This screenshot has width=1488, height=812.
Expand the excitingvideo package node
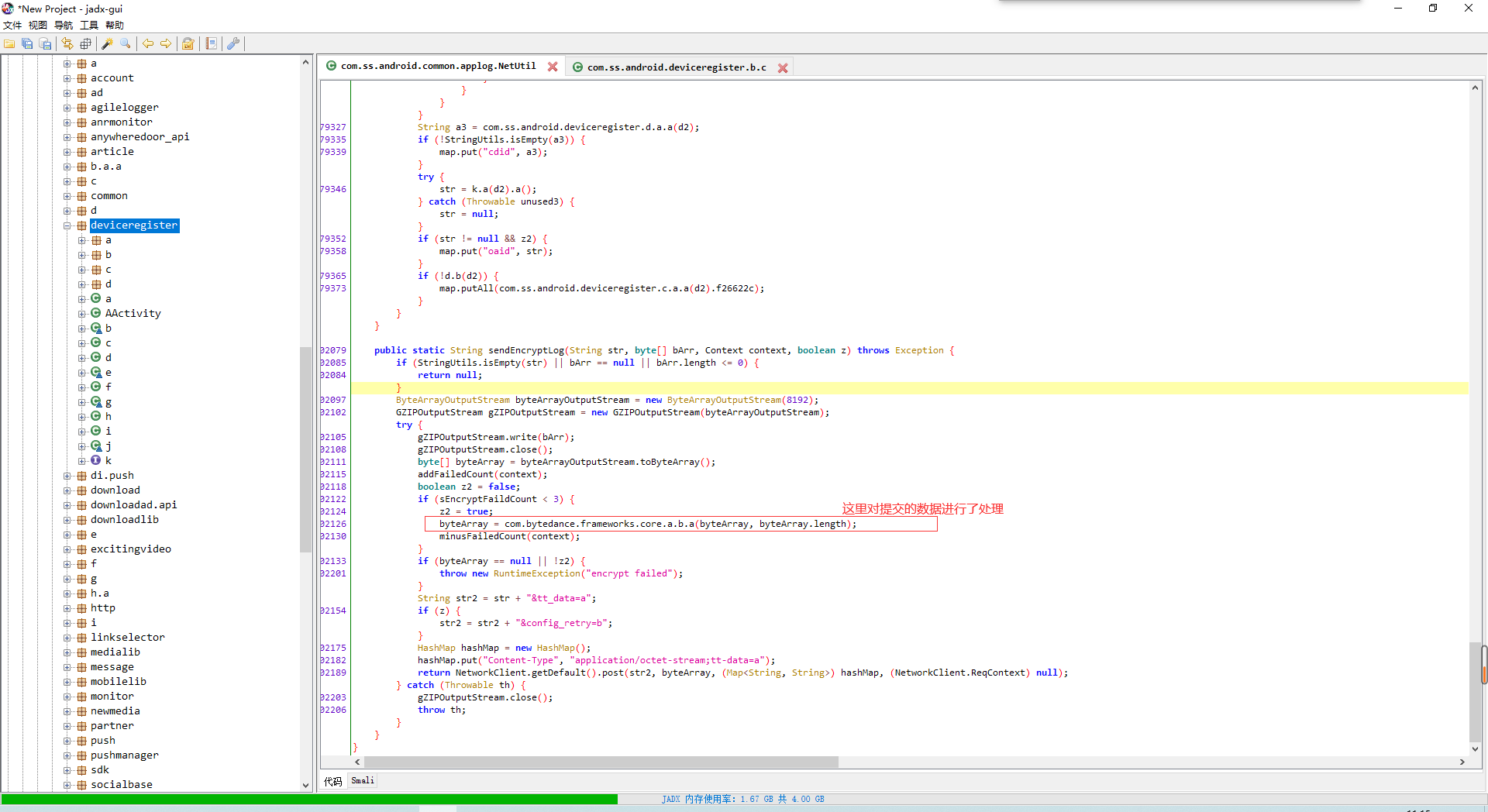pos(67,549)
